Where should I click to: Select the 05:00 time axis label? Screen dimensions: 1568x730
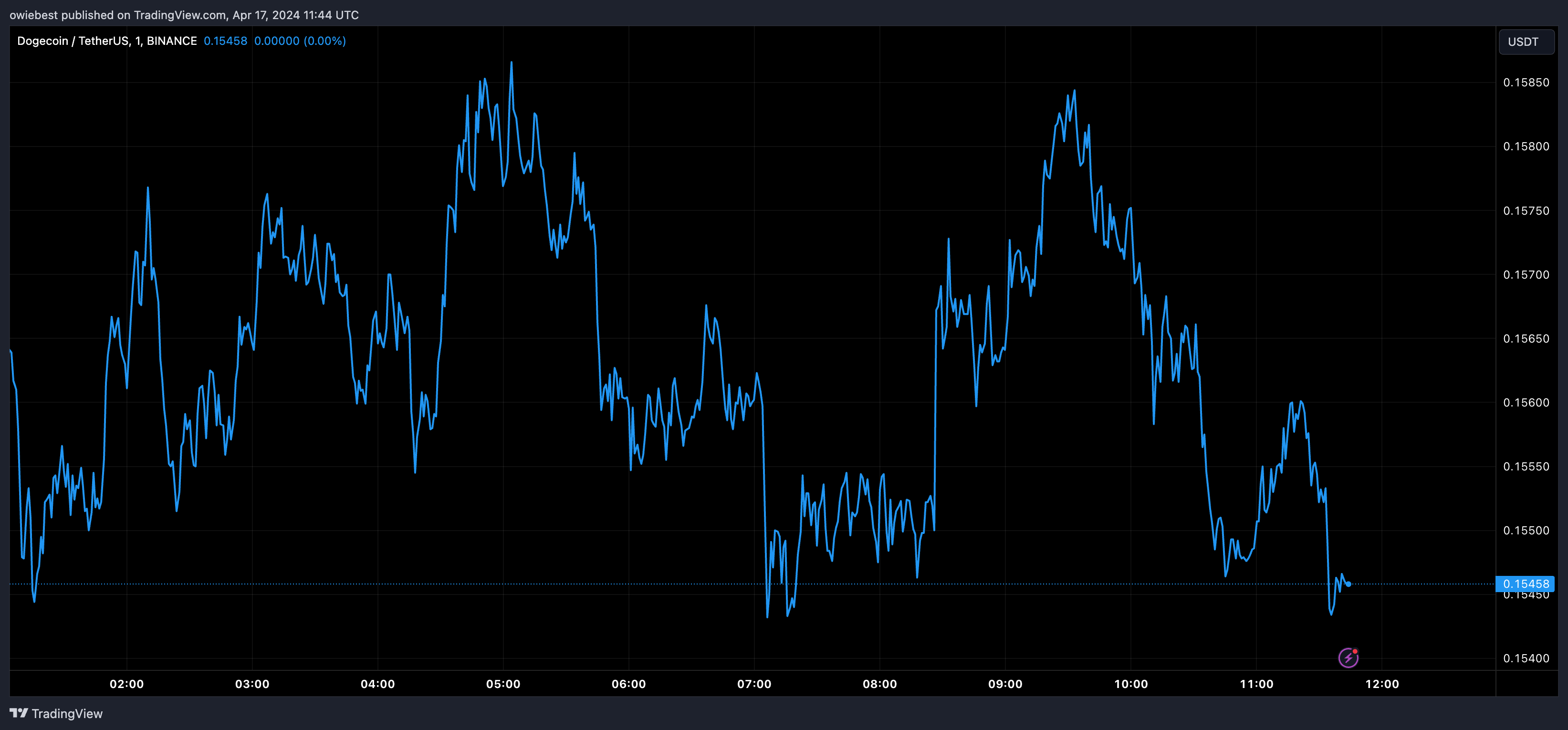pos(503,684)
